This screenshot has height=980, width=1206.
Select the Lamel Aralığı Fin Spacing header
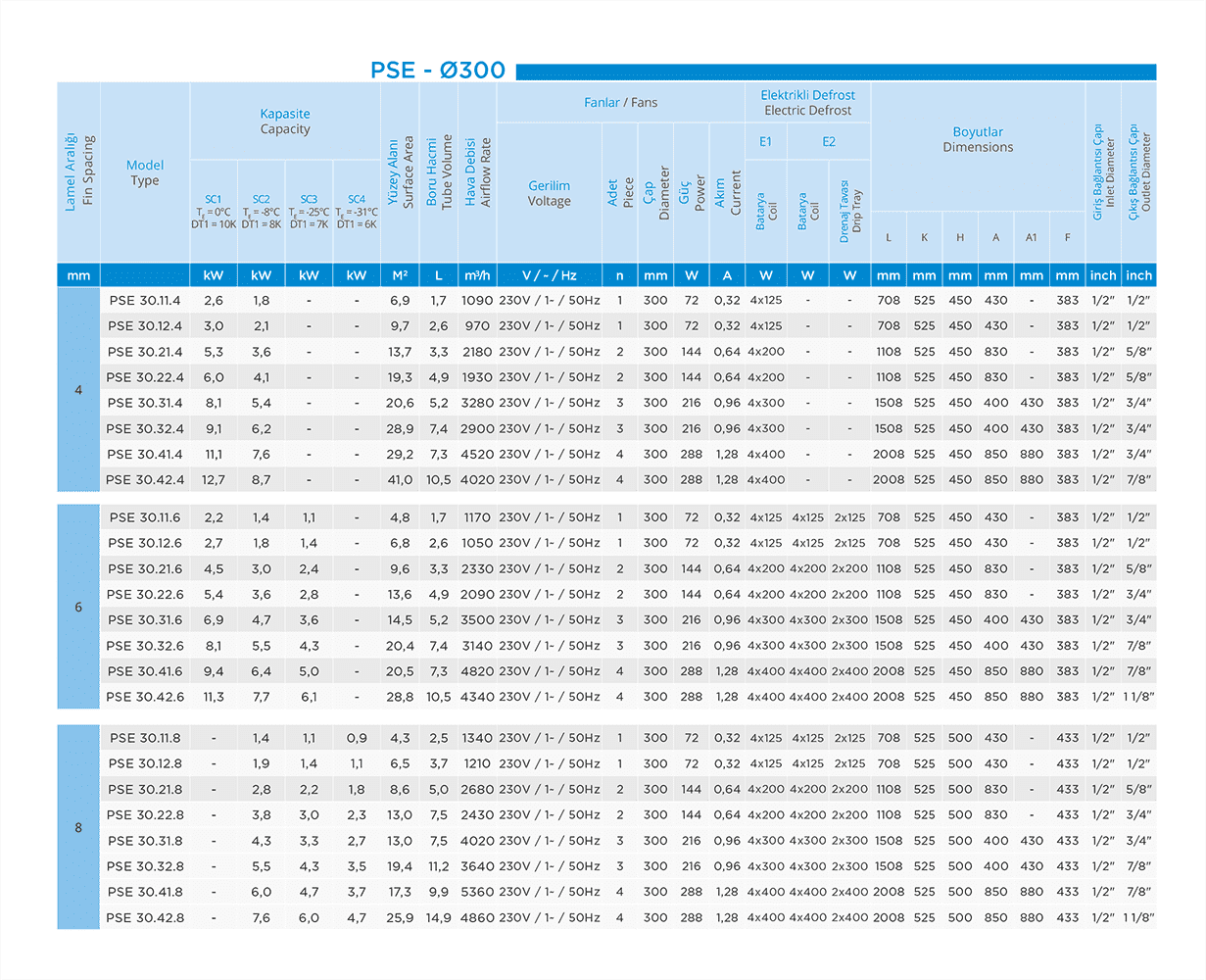coord(78,171)
